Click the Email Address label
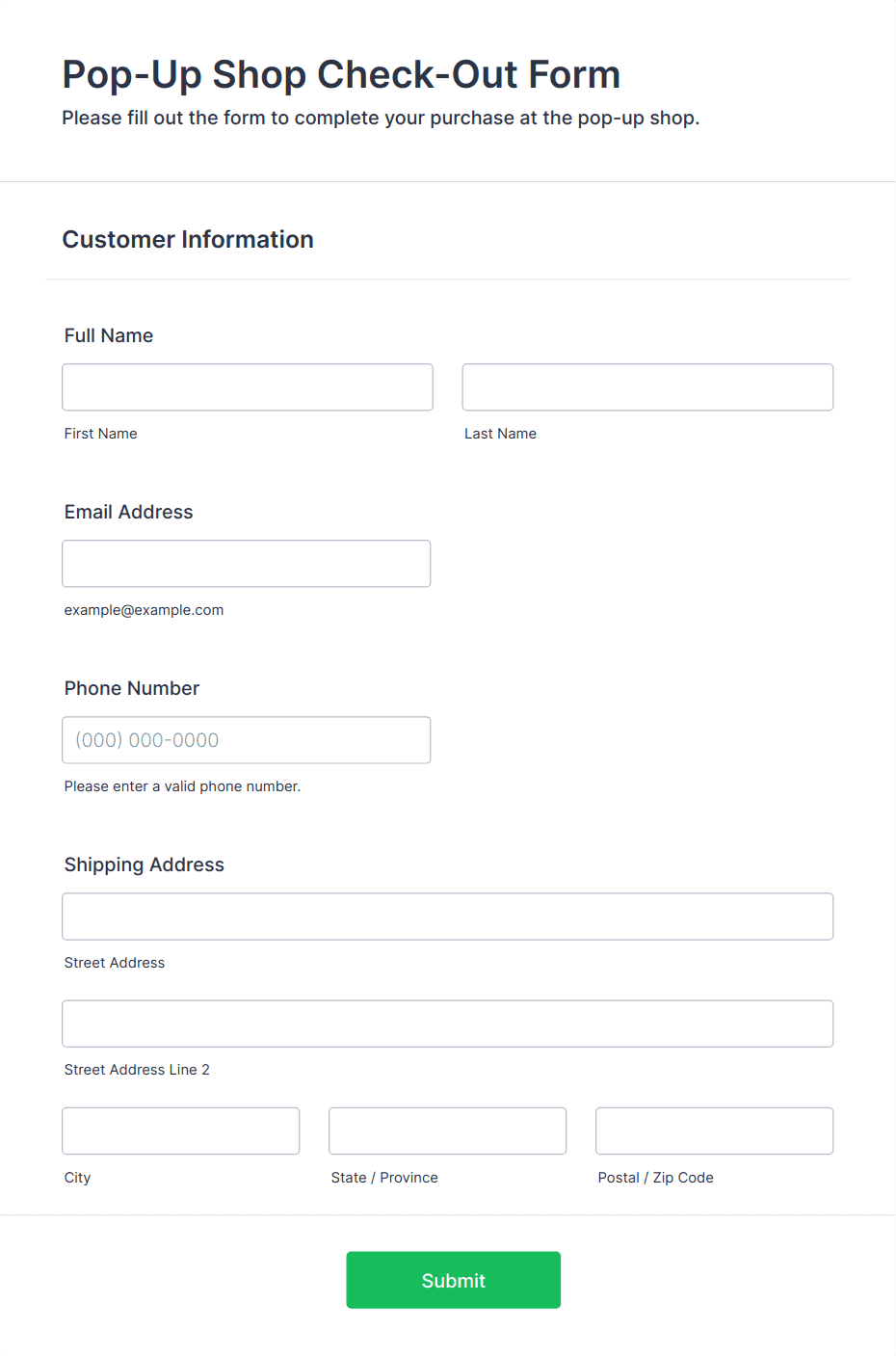This screenshot has height=1356, width=896. click(129, 512)
